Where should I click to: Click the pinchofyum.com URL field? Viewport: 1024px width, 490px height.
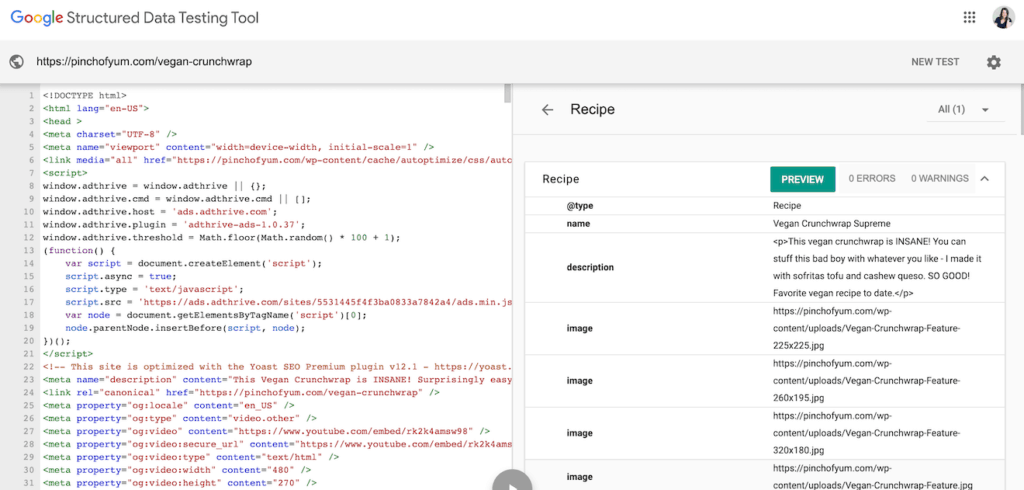[144, 62]
